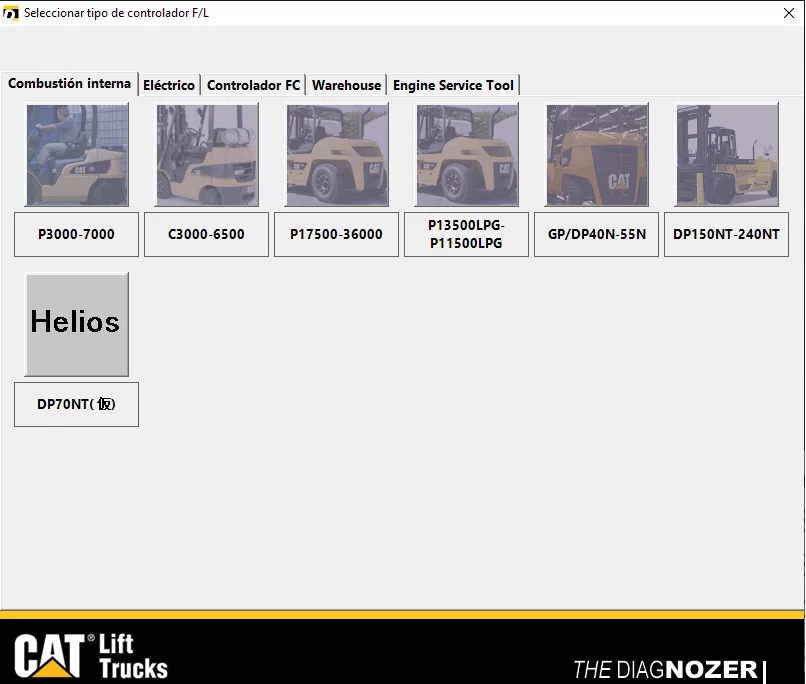Select the DP150NT-240NT truck image
The image size is (806, 684).
[x=726, y=154]
